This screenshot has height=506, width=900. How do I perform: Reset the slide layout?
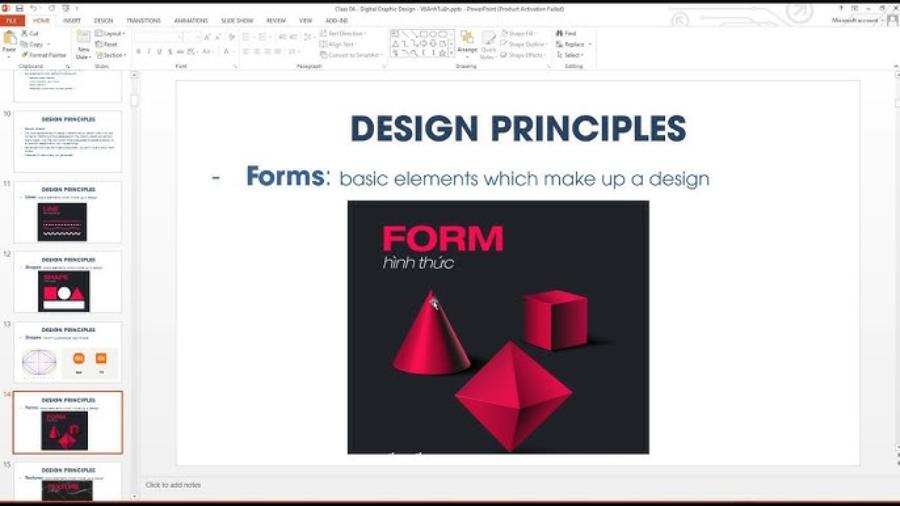point(107,44)
